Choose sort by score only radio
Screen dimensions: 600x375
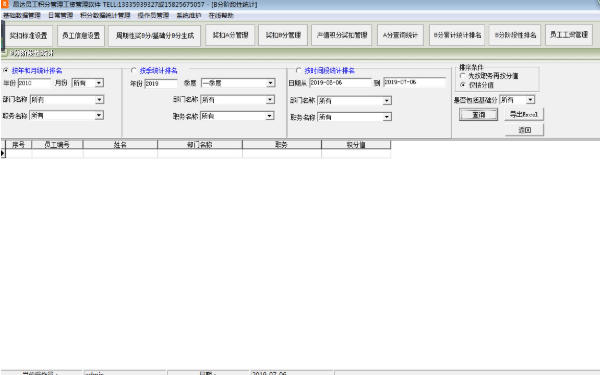coord(463,85)
